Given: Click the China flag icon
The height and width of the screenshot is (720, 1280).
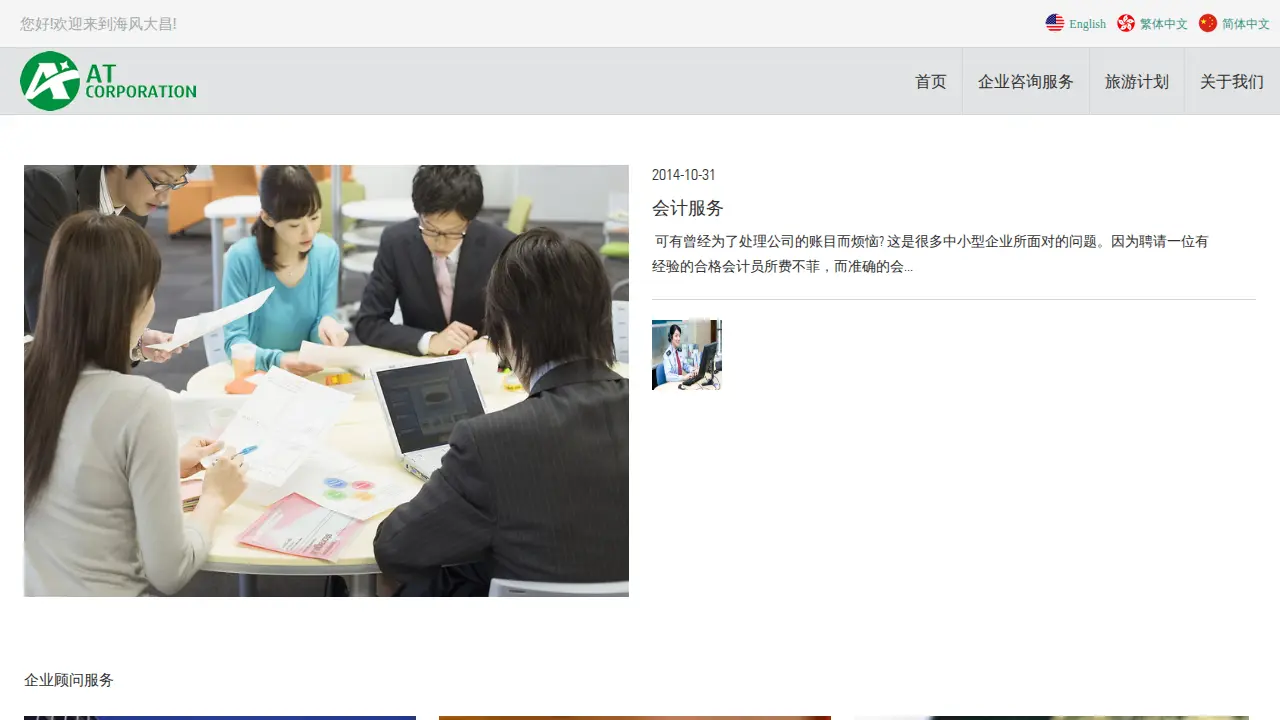Looking at the screenshot, I should coord(1208,23).
